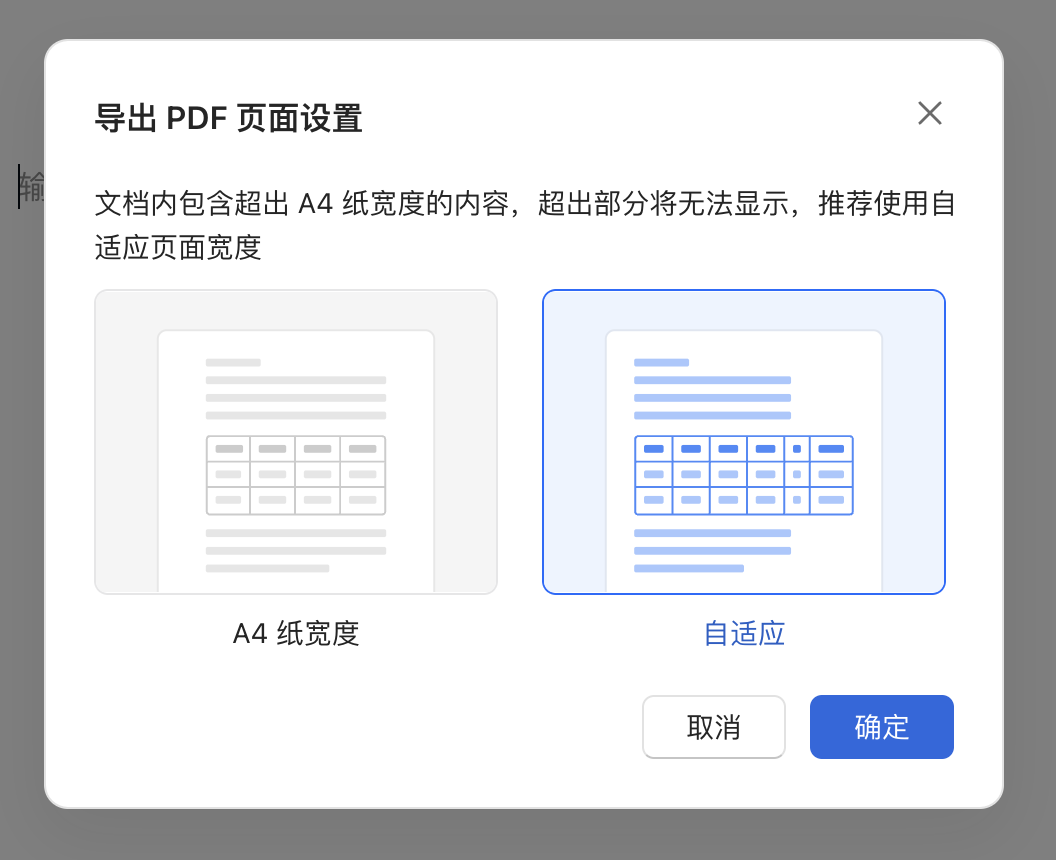This screenshot has width=1056, height=860.
Task: Select the 自适应 preview thumbnail
Action: click(744, 442)
